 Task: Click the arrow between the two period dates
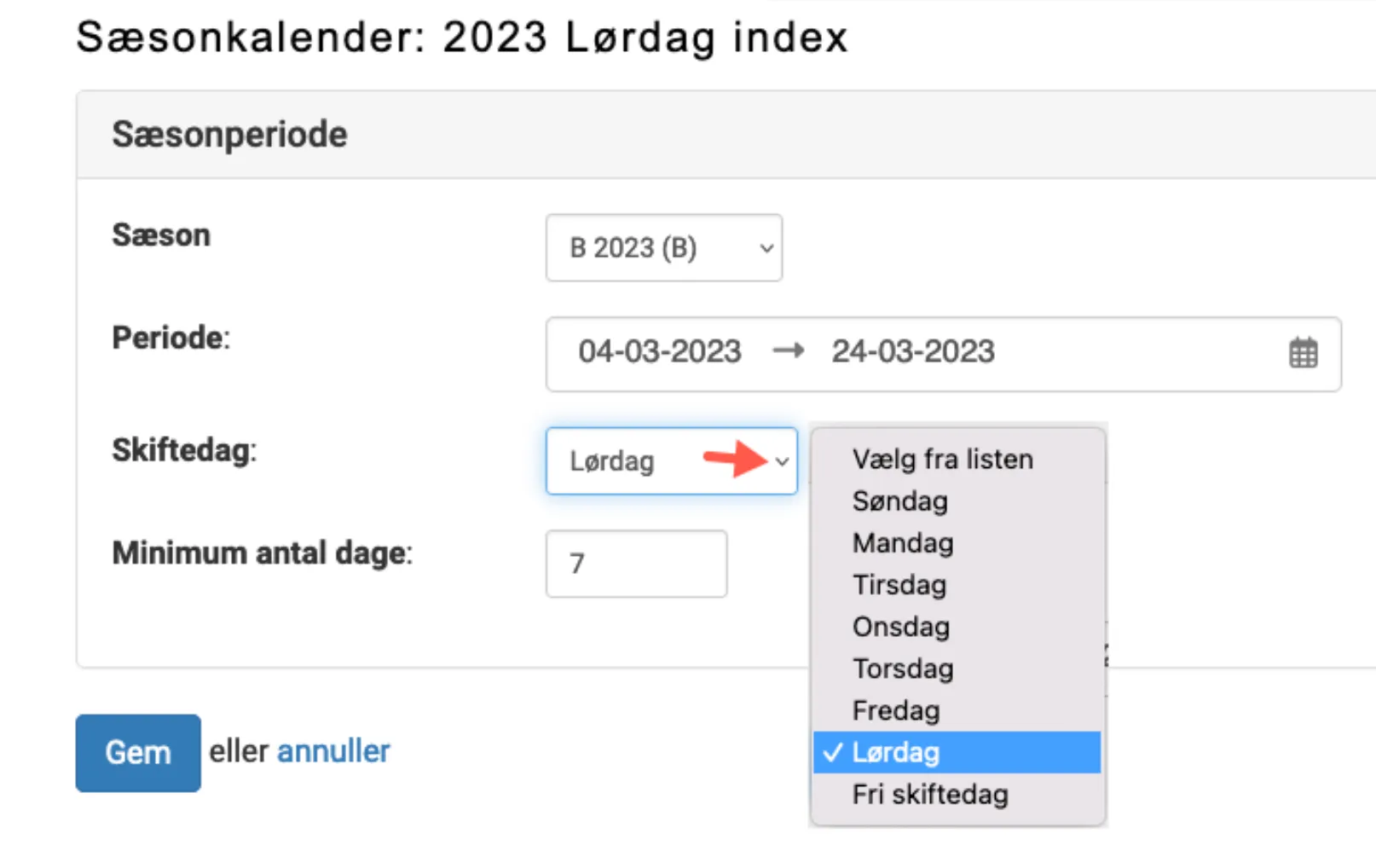pos(788,351)
